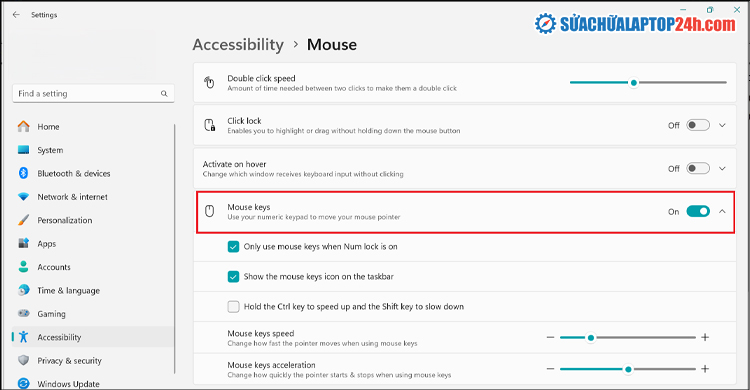The image size is (750, 390).
Task: Open the Apps settings page
Action: pyautogui.click(x=93, y=244)
